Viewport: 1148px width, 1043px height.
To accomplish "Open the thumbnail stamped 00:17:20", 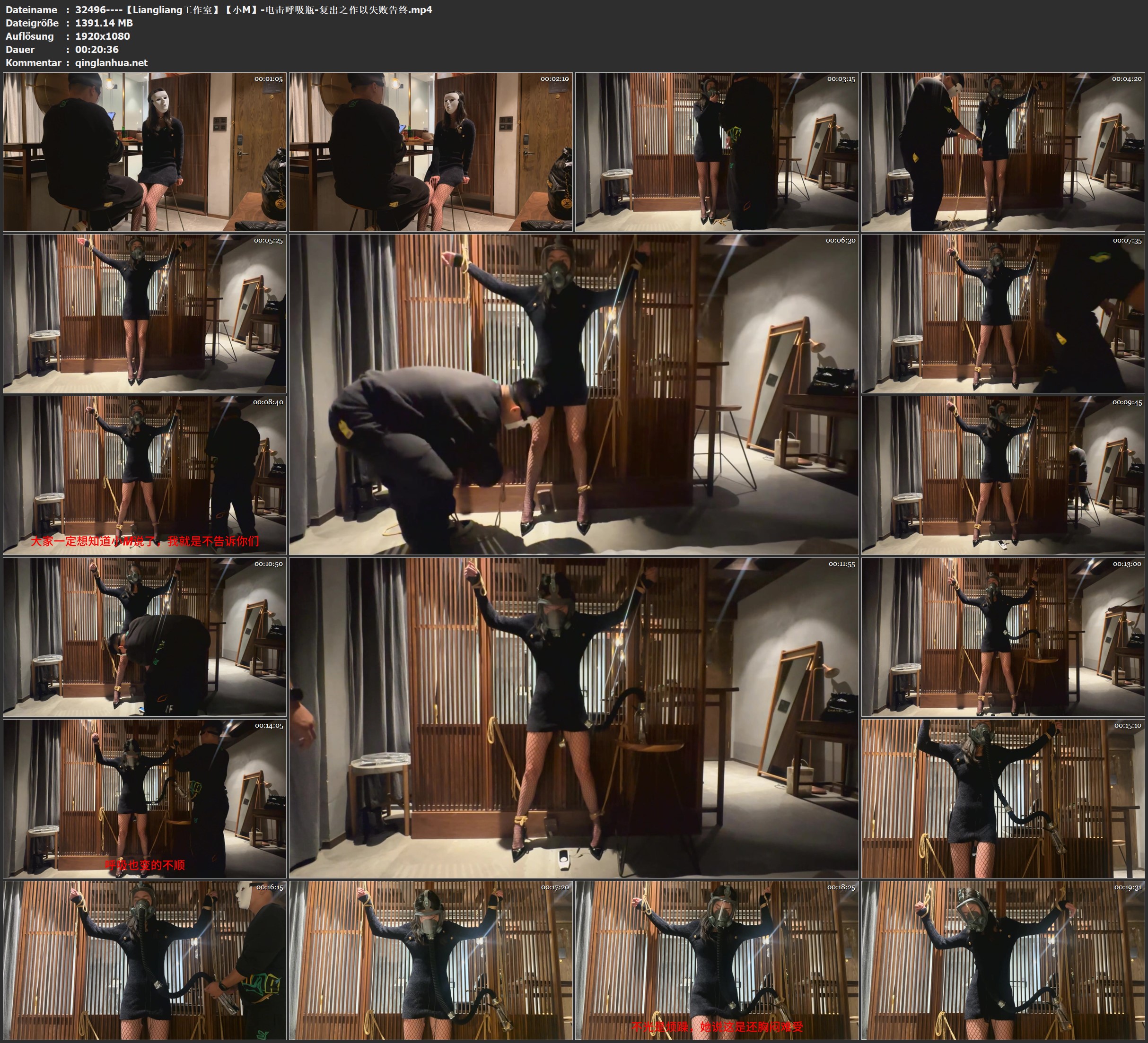I will click(430, 960).
